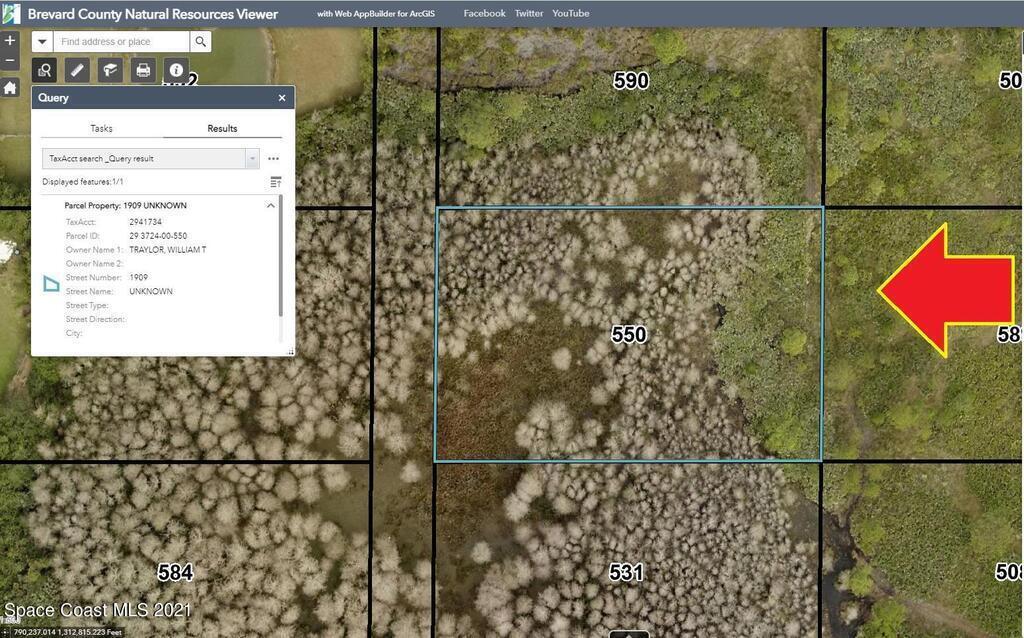Open the results options ellipsis menu
Screen dimensions: 1024x638
click(273, 159)
